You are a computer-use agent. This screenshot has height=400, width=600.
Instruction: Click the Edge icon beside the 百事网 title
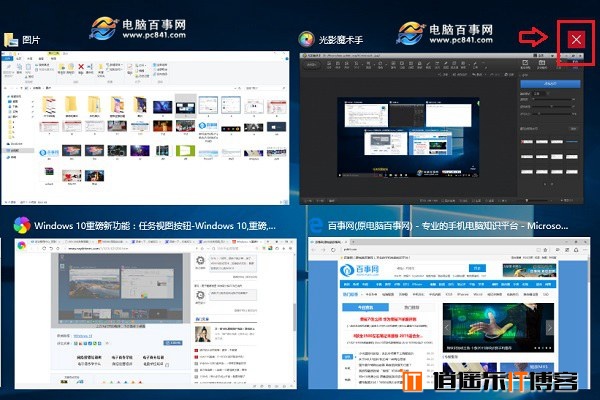tap(316, 226)
